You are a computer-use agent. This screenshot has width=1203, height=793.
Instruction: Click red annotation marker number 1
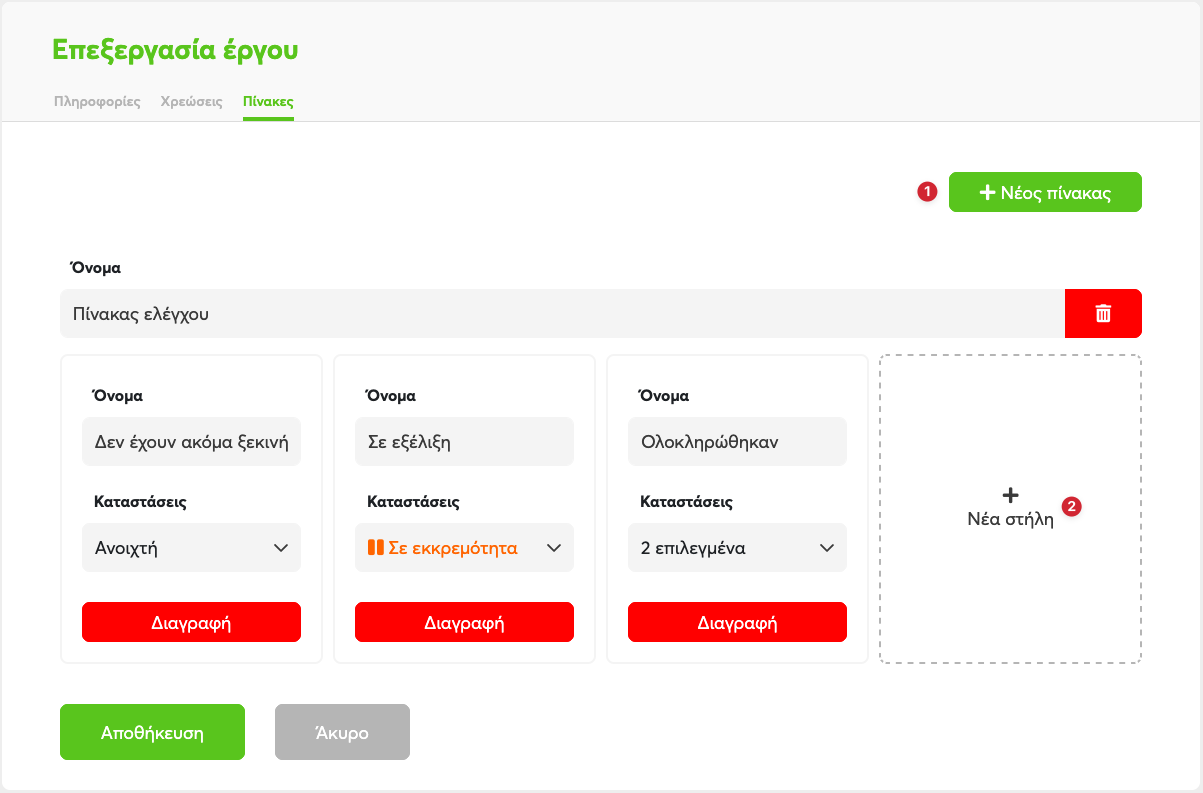927,192
